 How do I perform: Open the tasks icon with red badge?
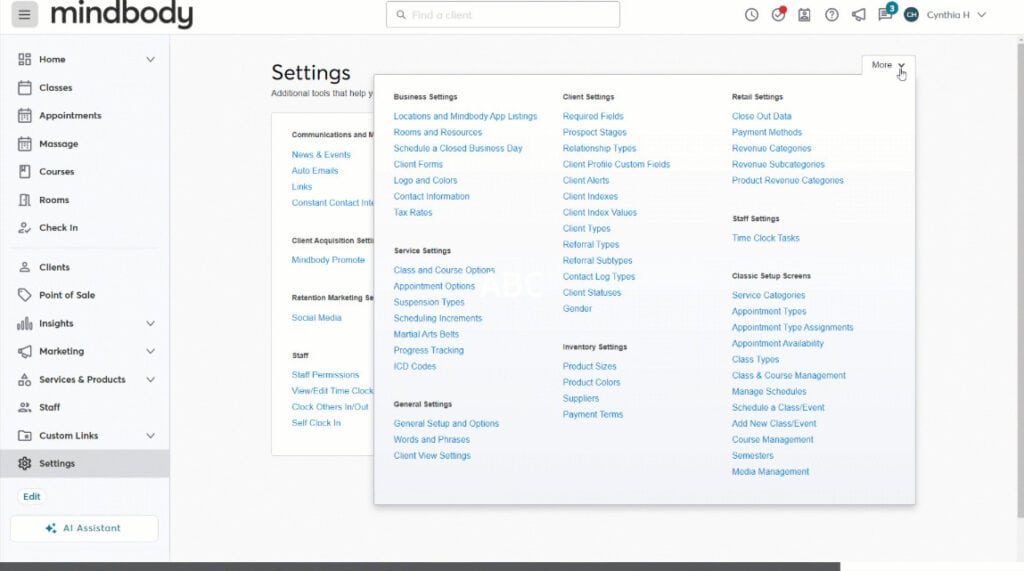pyautogui.click(x=778, y=14)
